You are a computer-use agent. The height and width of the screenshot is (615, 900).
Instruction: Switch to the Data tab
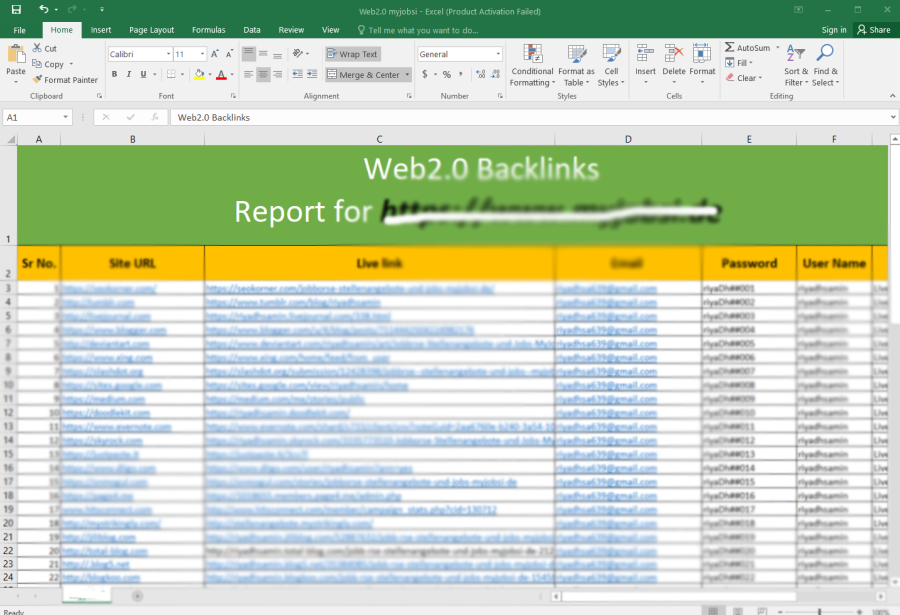(252, 30)
